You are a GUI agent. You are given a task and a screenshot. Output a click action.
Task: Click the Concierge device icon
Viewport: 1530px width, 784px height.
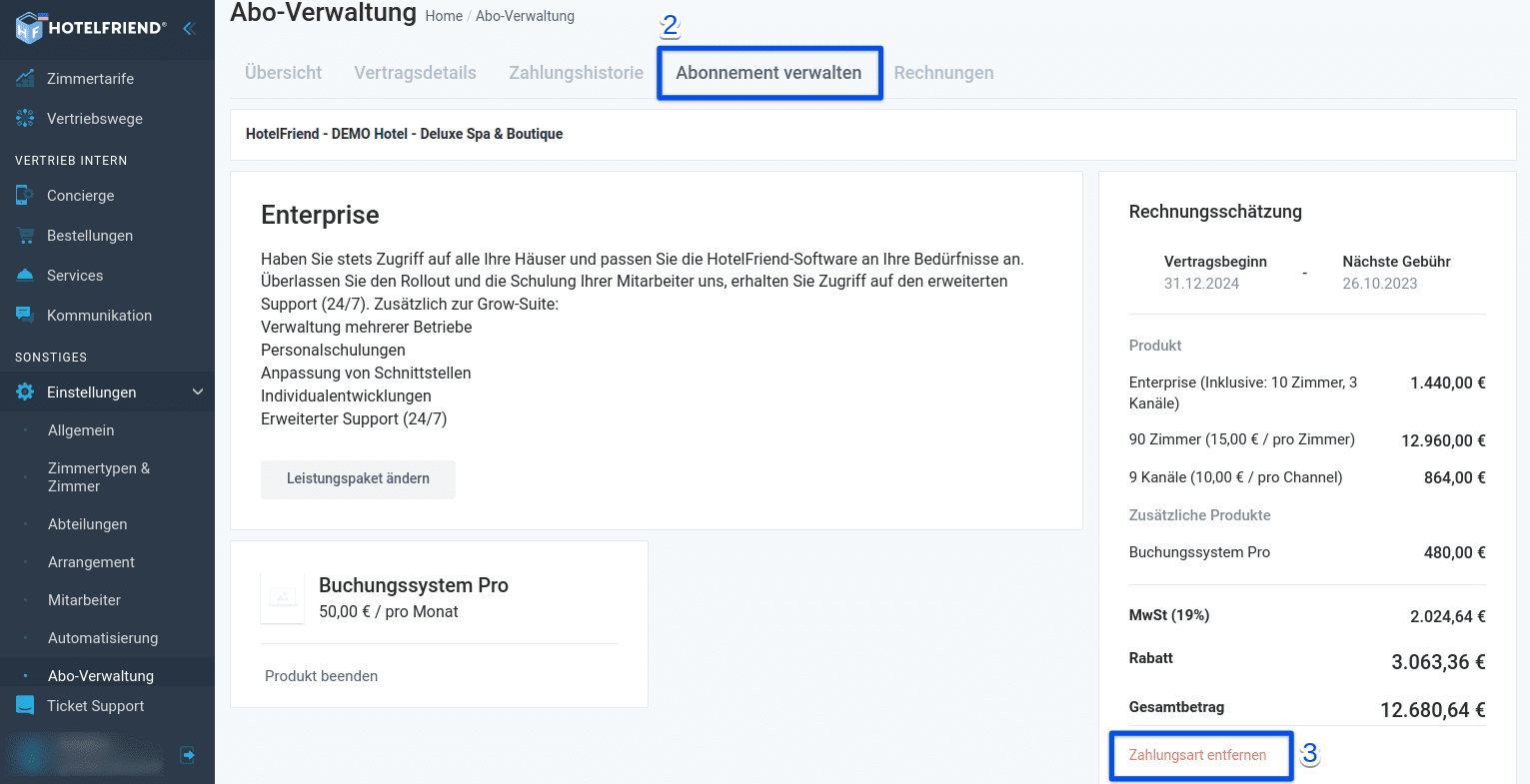coord(25,195)
